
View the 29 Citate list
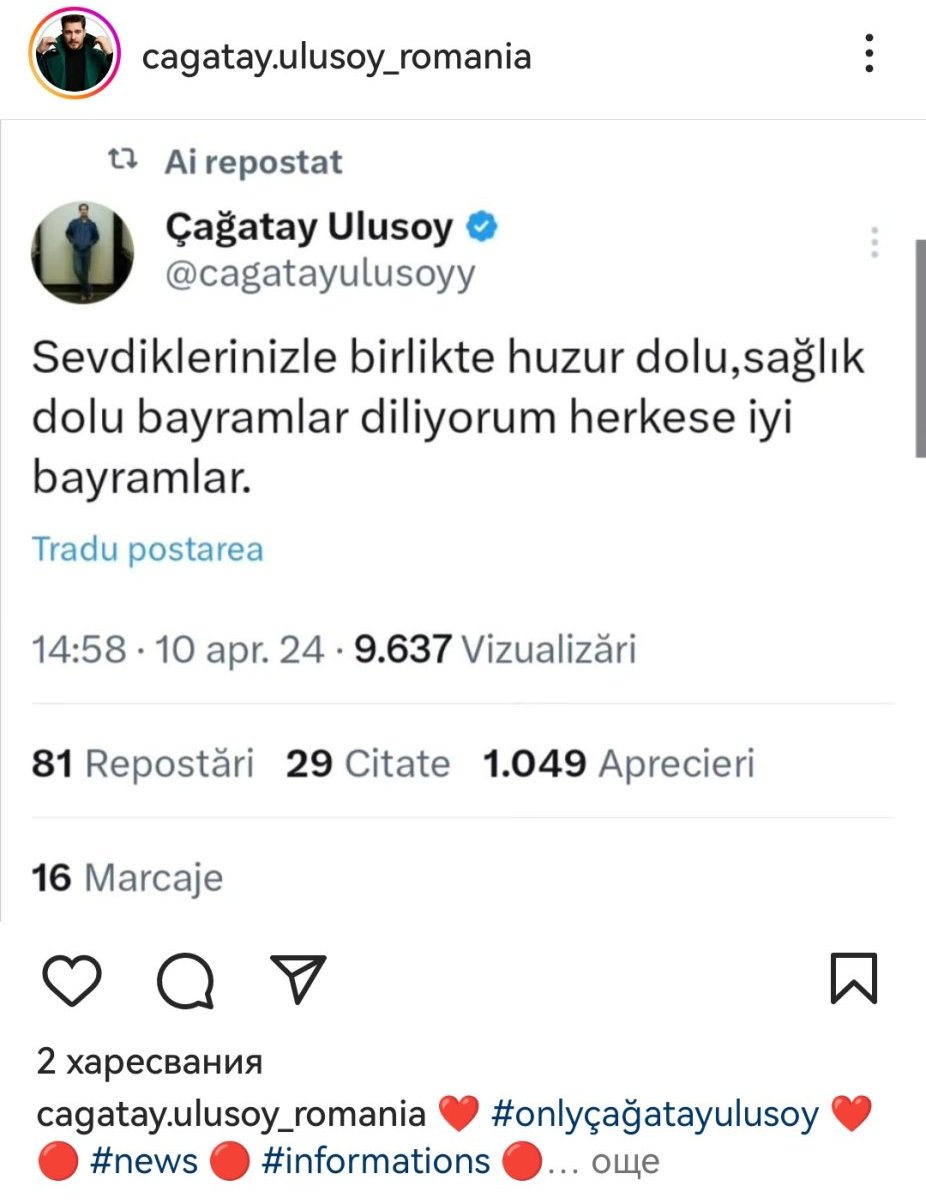coord(368,764)
